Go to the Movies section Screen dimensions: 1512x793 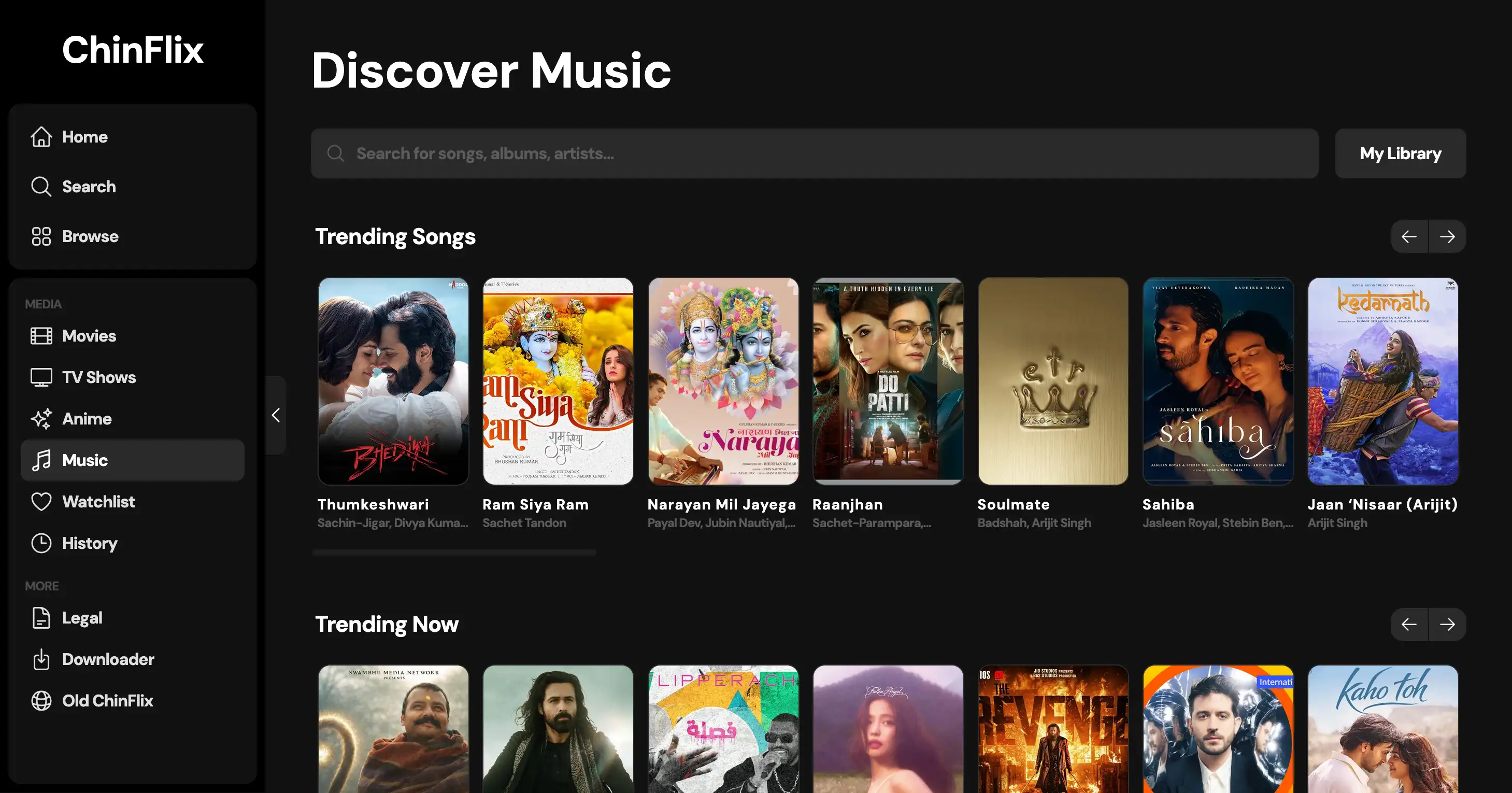(x=133, y=336)
